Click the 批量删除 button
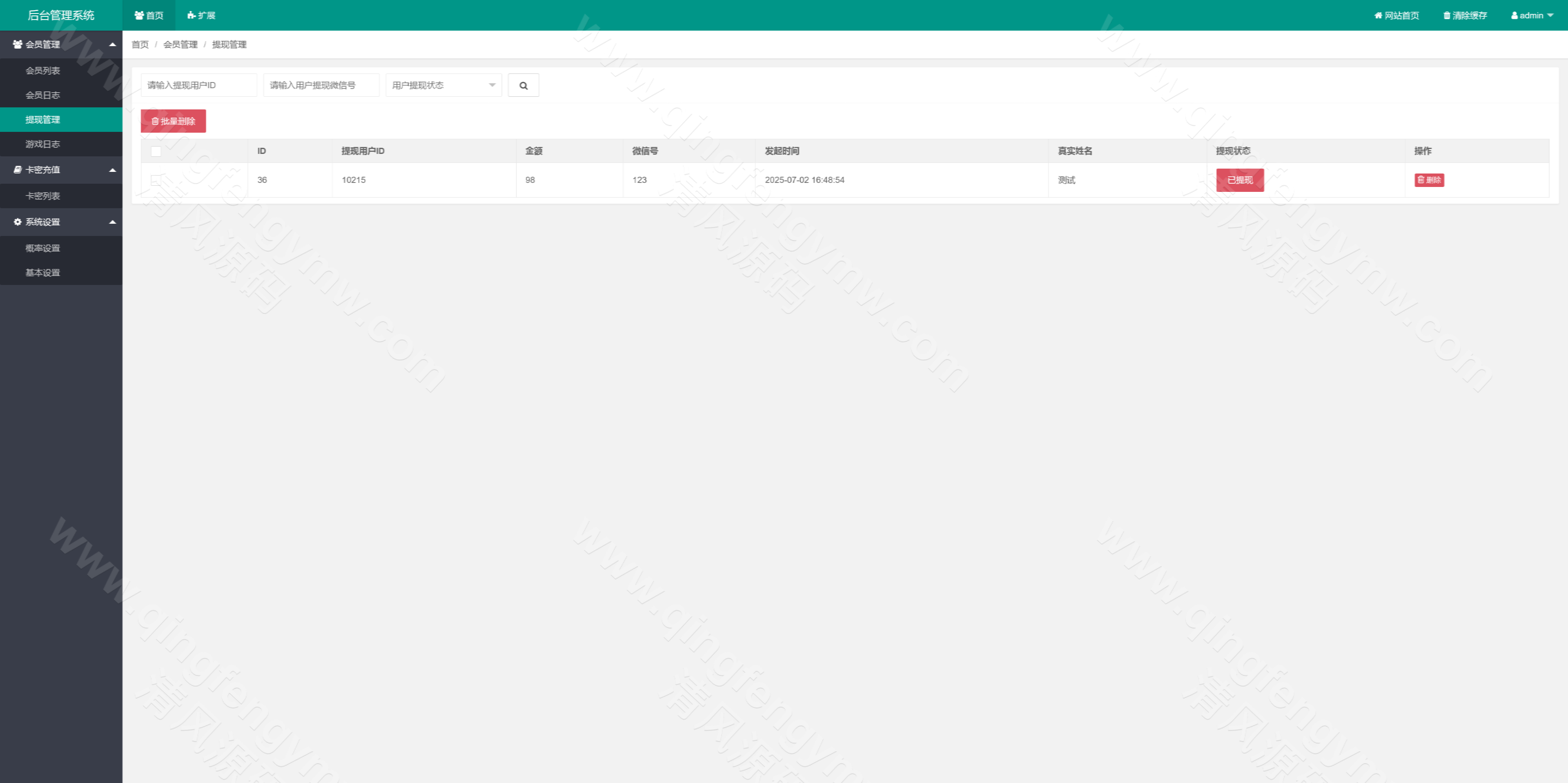The image size is (1568, 783). click(x=174, y=121)
